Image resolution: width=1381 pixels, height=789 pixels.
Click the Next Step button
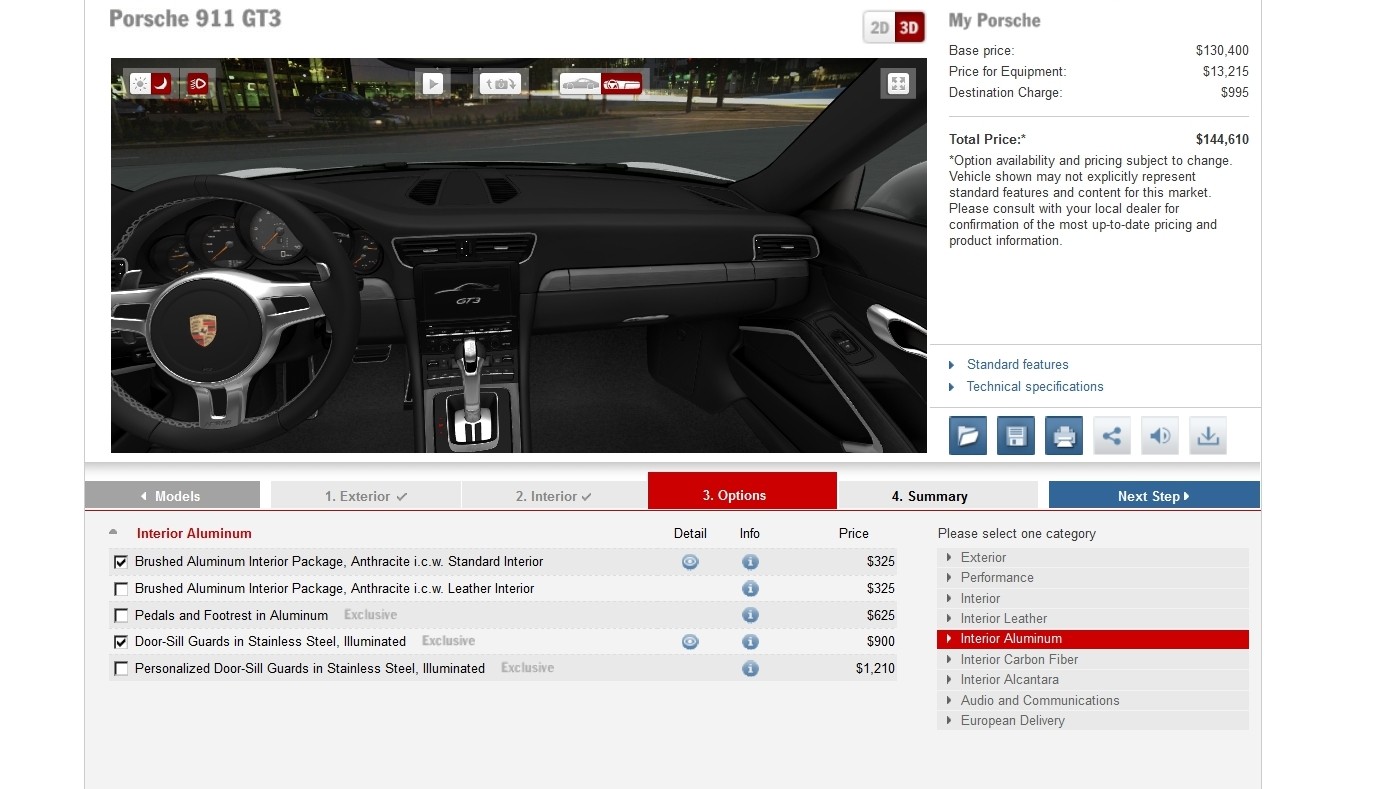1154,496
